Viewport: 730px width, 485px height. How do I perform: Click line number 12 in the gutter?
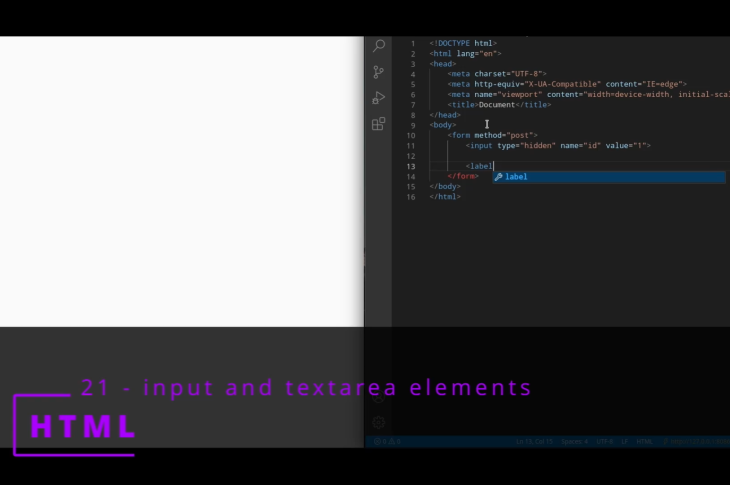pyautogui.click(x=411, y=156)
